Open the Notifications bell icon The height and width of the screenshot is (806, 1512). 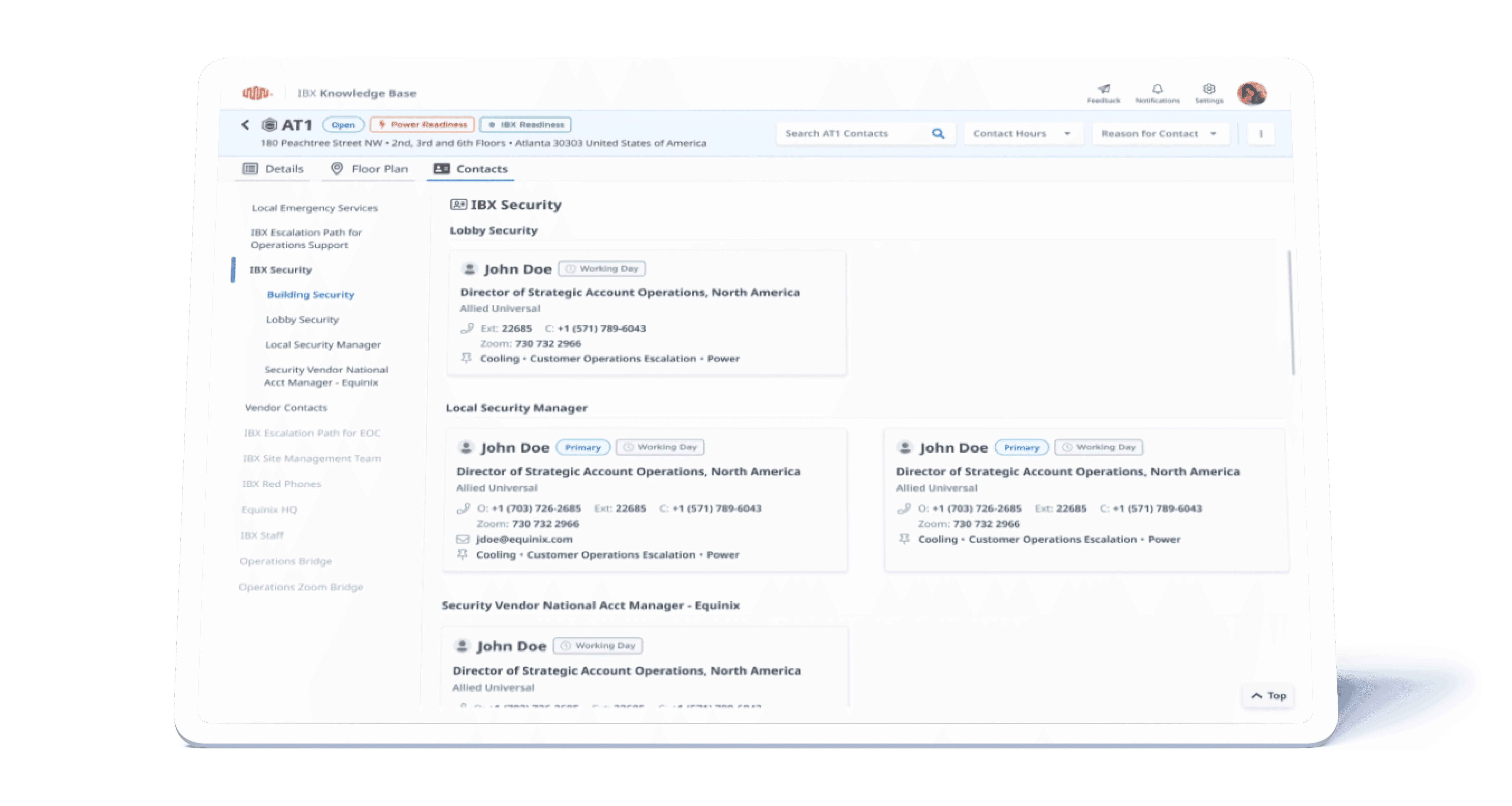coord(1157,89)
